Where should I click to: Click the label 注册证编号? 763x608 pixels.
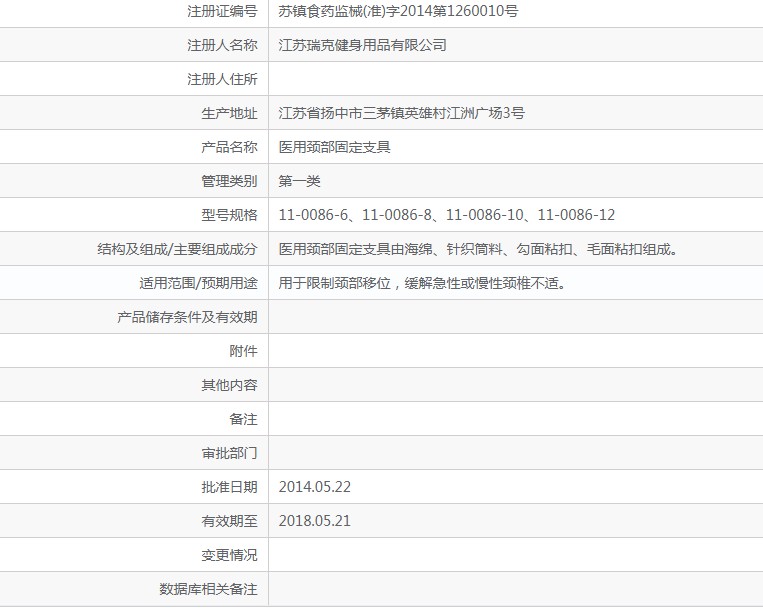coord(222,11)
